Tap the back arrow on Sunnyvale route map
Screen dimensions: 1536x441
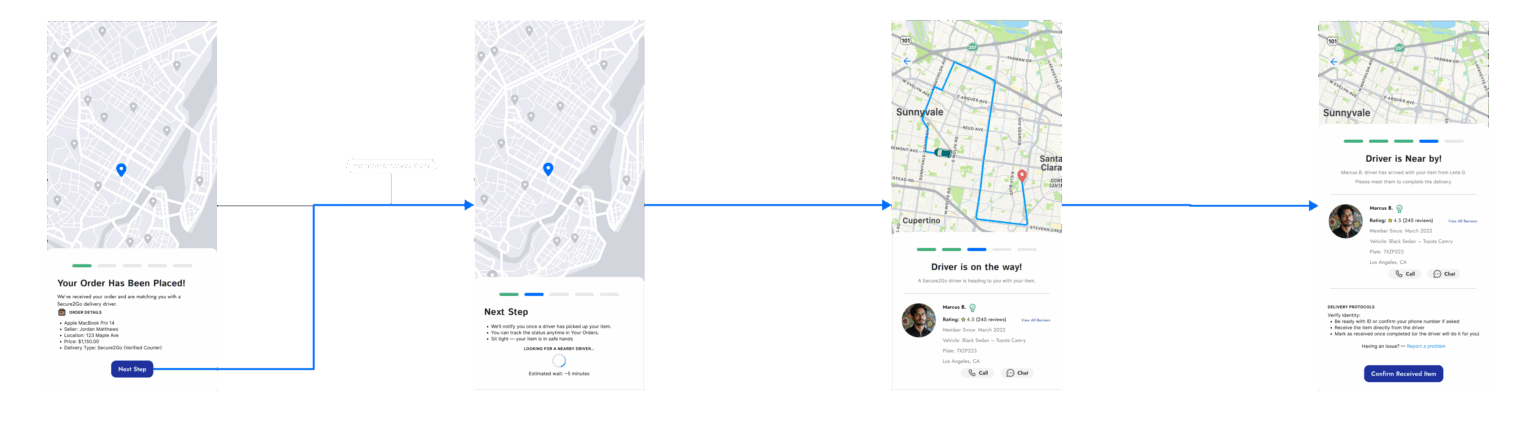907,61
